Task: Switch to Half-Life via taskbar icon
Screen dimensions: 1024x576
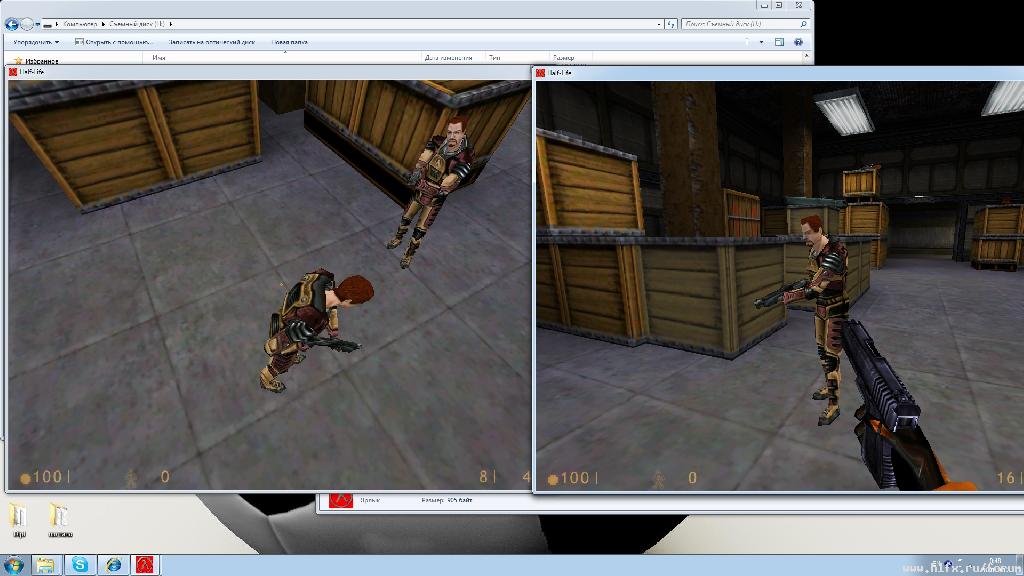Action: click(x=145, y=565)
